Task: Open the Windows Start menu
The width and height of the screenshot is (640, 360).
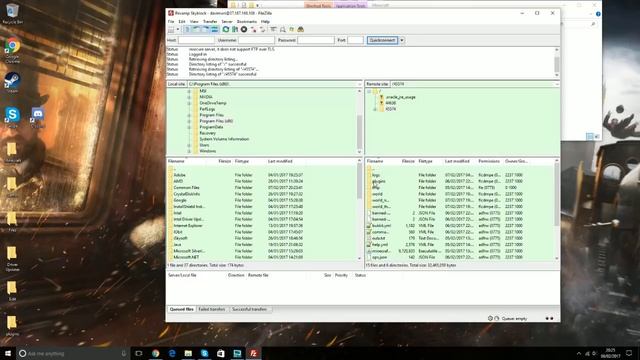Action: [8, 353]
